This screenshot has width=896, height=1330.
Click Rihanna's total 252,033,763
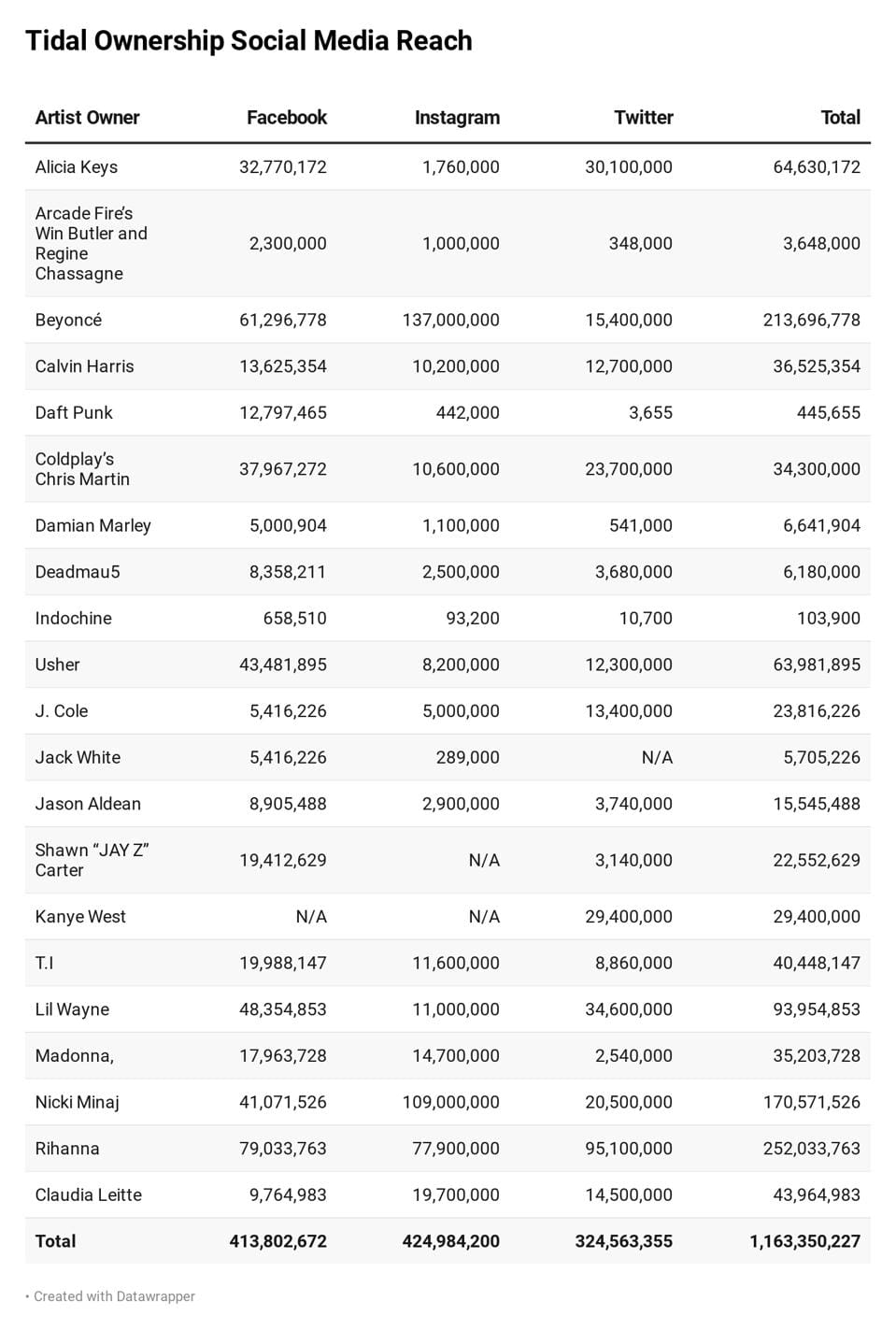click(x=811, y=1149)
